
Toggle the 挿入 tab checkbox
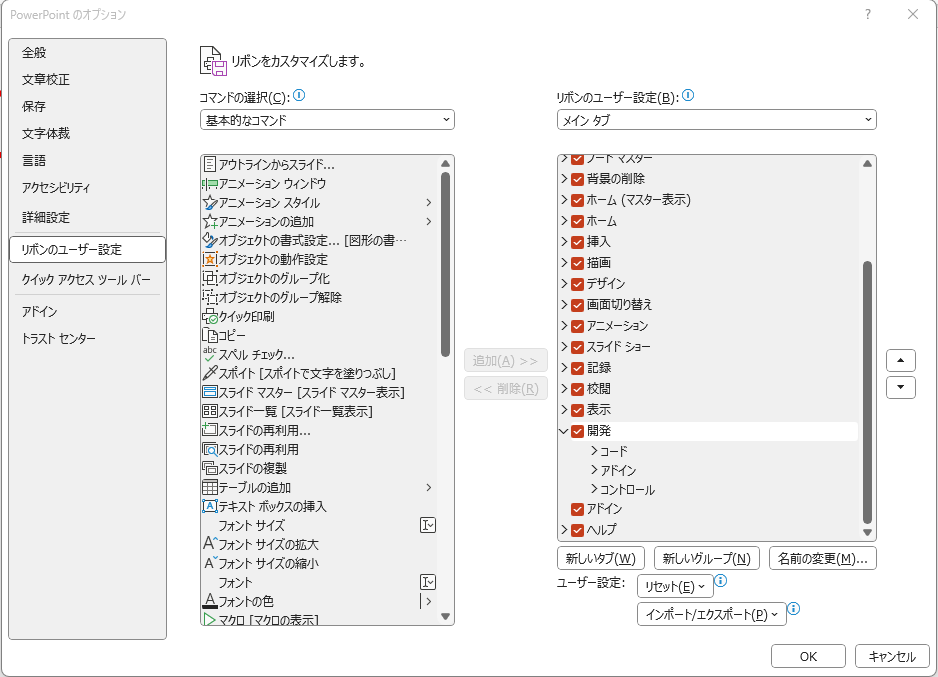577,242
